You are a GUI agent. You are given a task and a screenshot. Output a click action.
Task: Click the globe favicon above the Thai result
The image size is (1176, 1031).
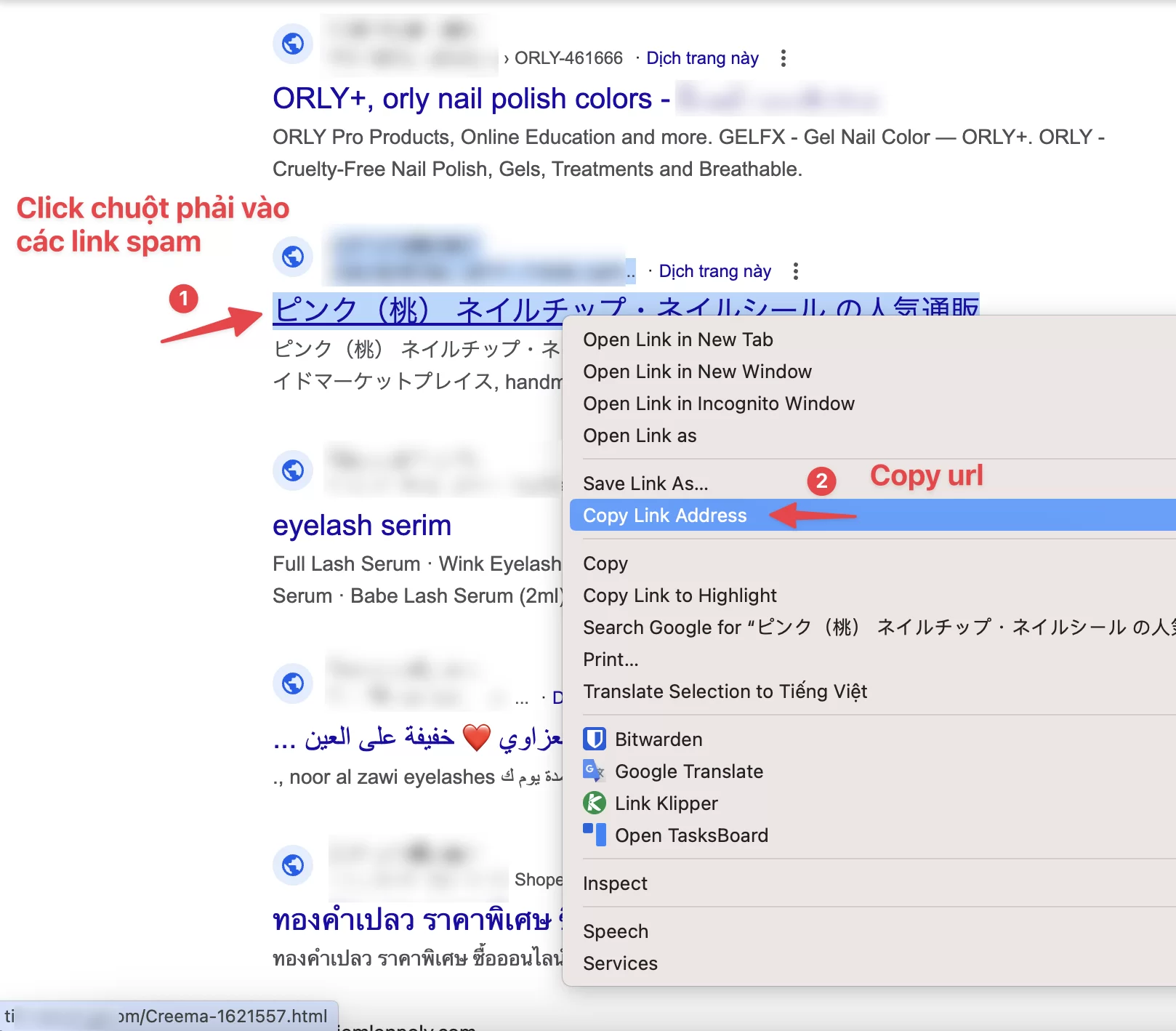tap(293, 865)
